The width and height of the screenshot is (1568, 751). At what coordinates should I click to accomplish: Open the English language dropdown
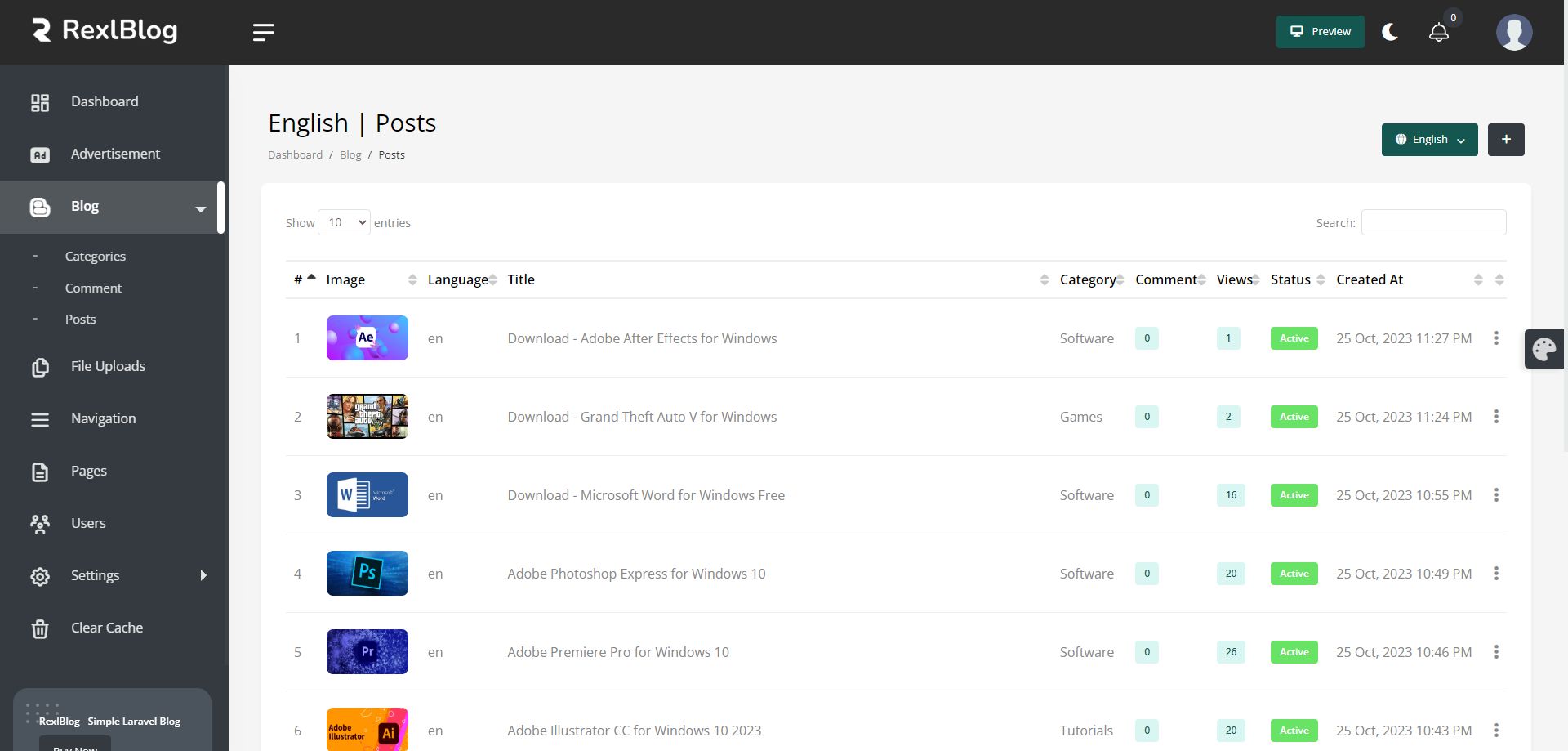tap(1429, 140)
